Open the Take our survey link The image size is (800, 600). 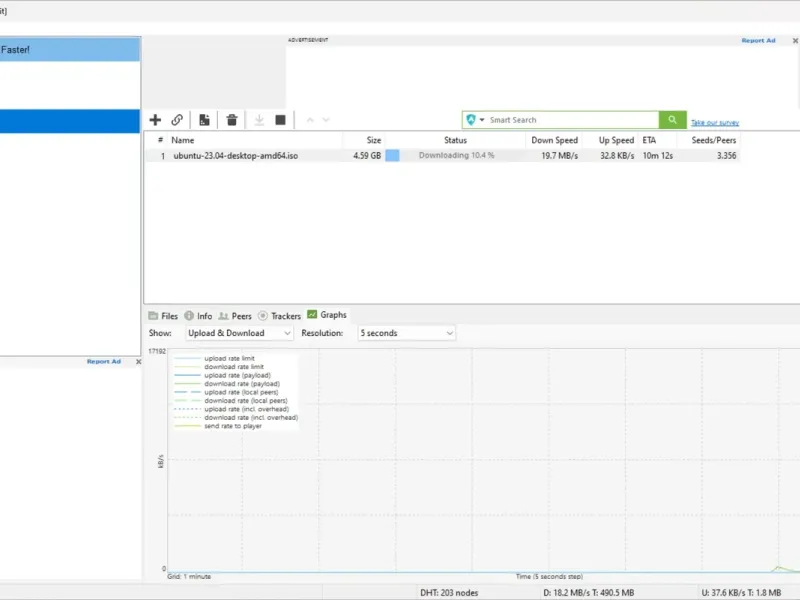[715, 122]
